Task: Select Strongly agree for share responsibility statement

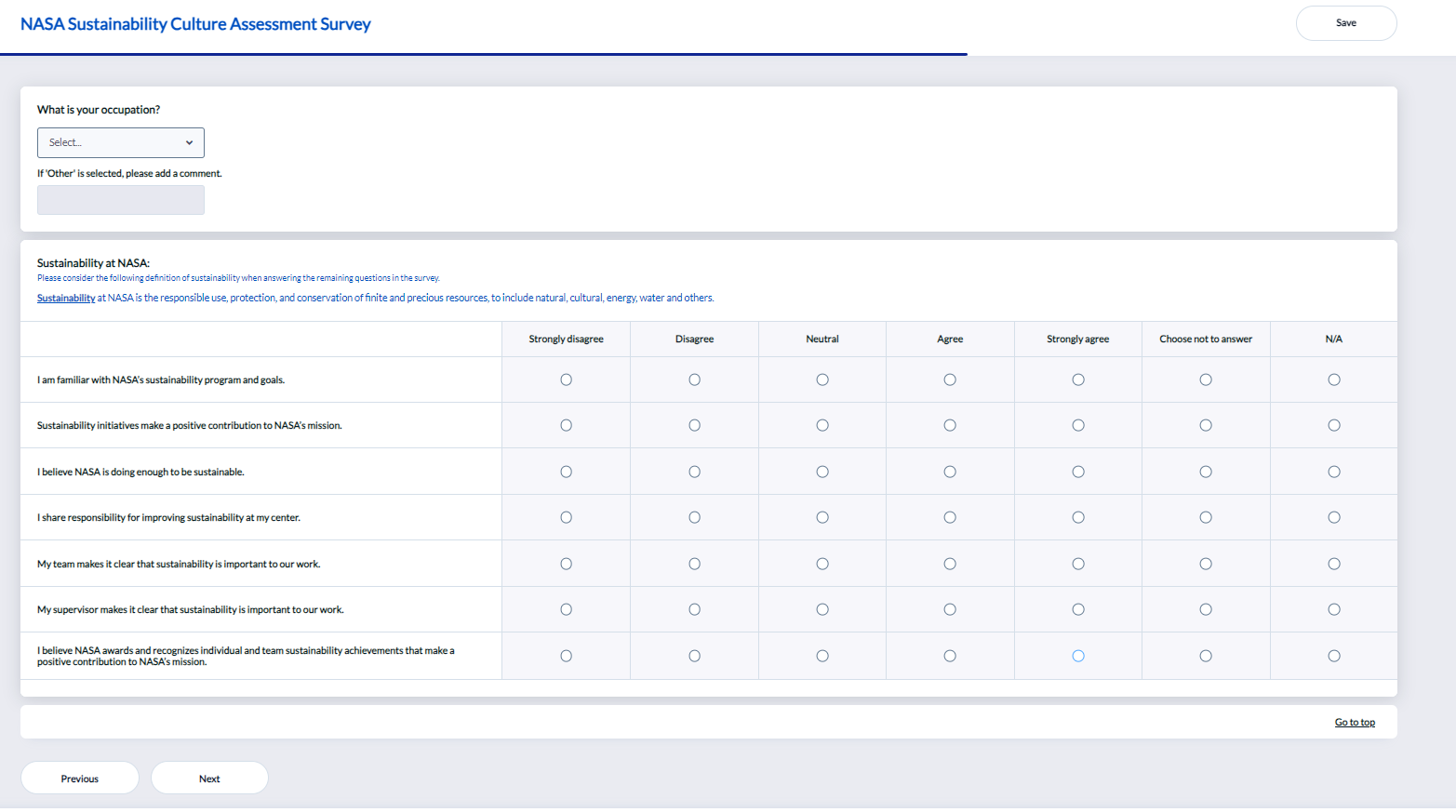Action: point(1078,517)
